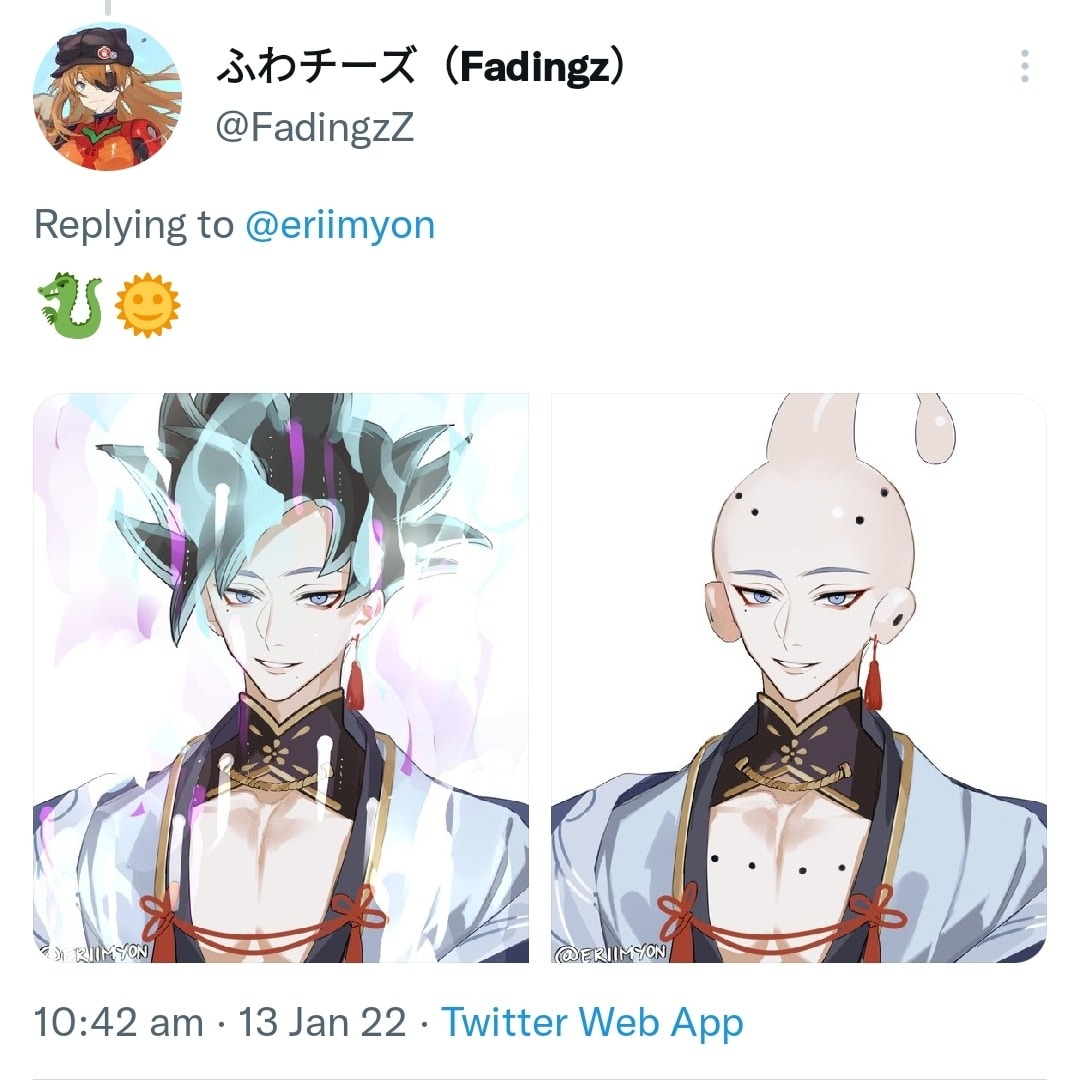Open the left spiky-haired character image
This screenshot has height=1085, width=1080.
pos(281,677)
